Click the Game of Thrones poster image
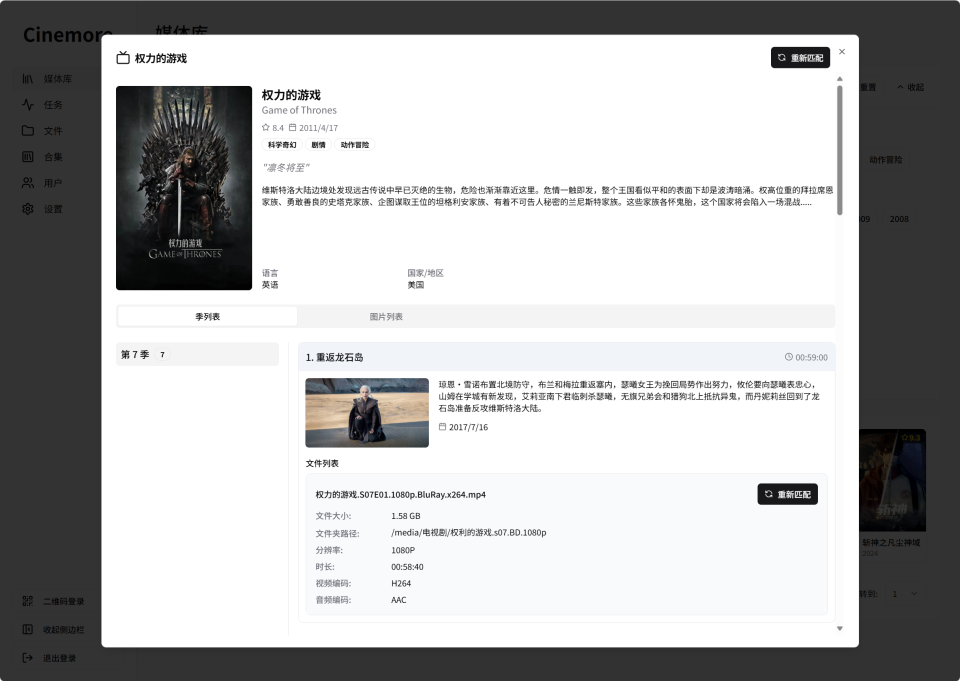This screenshot has height=681, width=960. (x=184, y=188)
